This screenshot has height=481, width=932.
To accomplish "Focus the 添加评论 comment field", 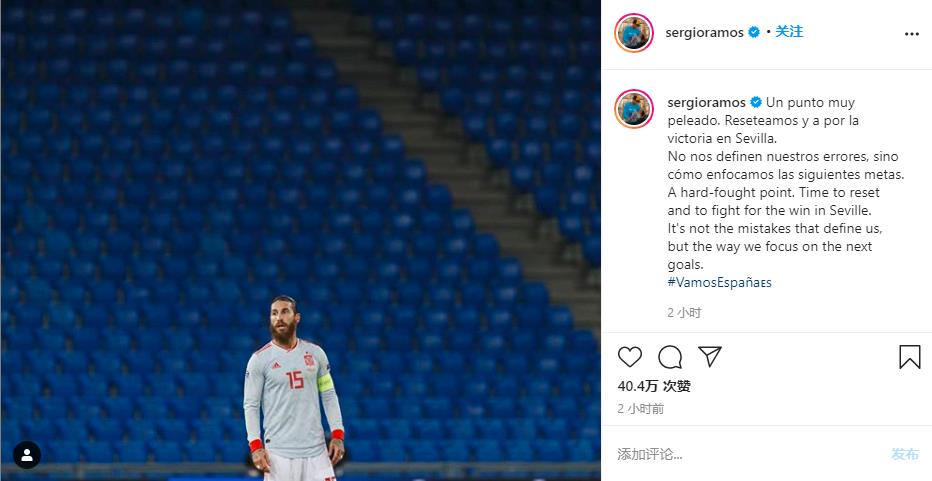I will pos(749,454).
